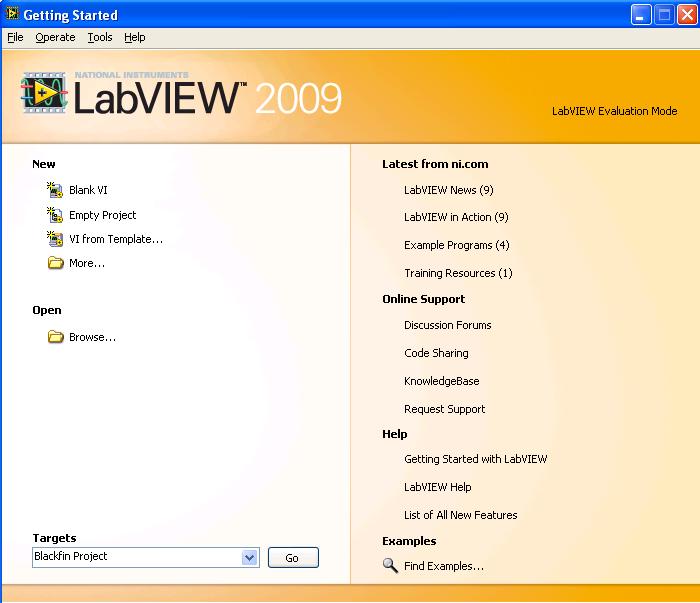Click the More folder icon
700x603 pixels.
(55, 262)
